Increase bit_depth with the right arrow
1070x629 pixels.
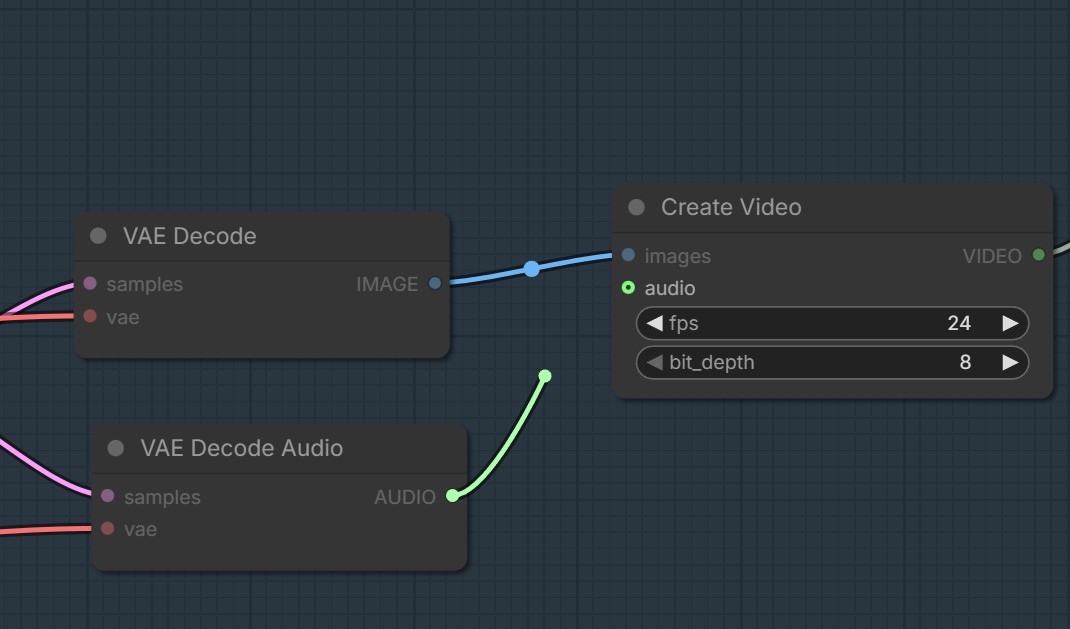tap(1011, 362)
